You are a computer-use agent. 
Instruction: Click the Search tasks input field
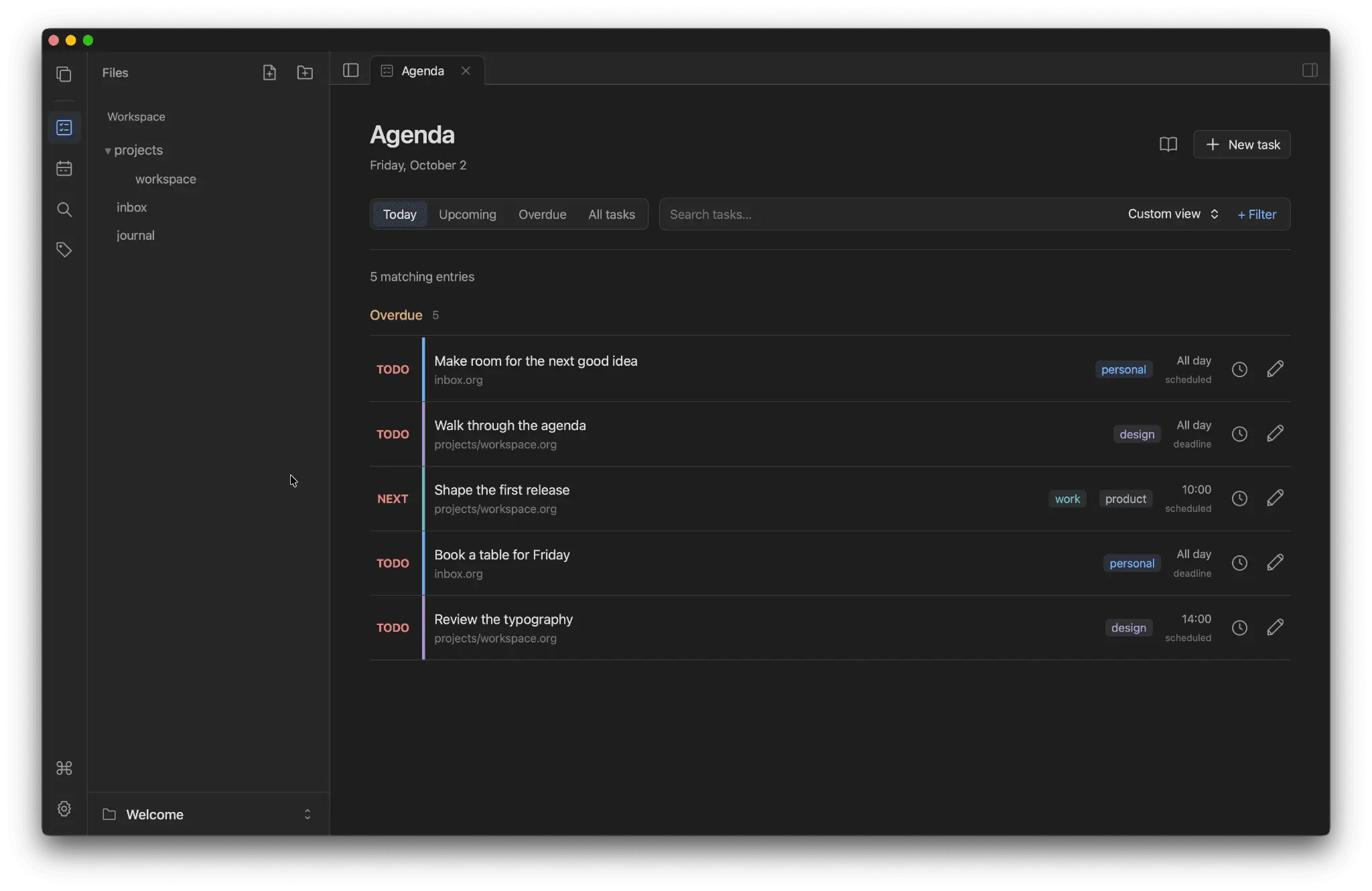(x=891, y=214)
